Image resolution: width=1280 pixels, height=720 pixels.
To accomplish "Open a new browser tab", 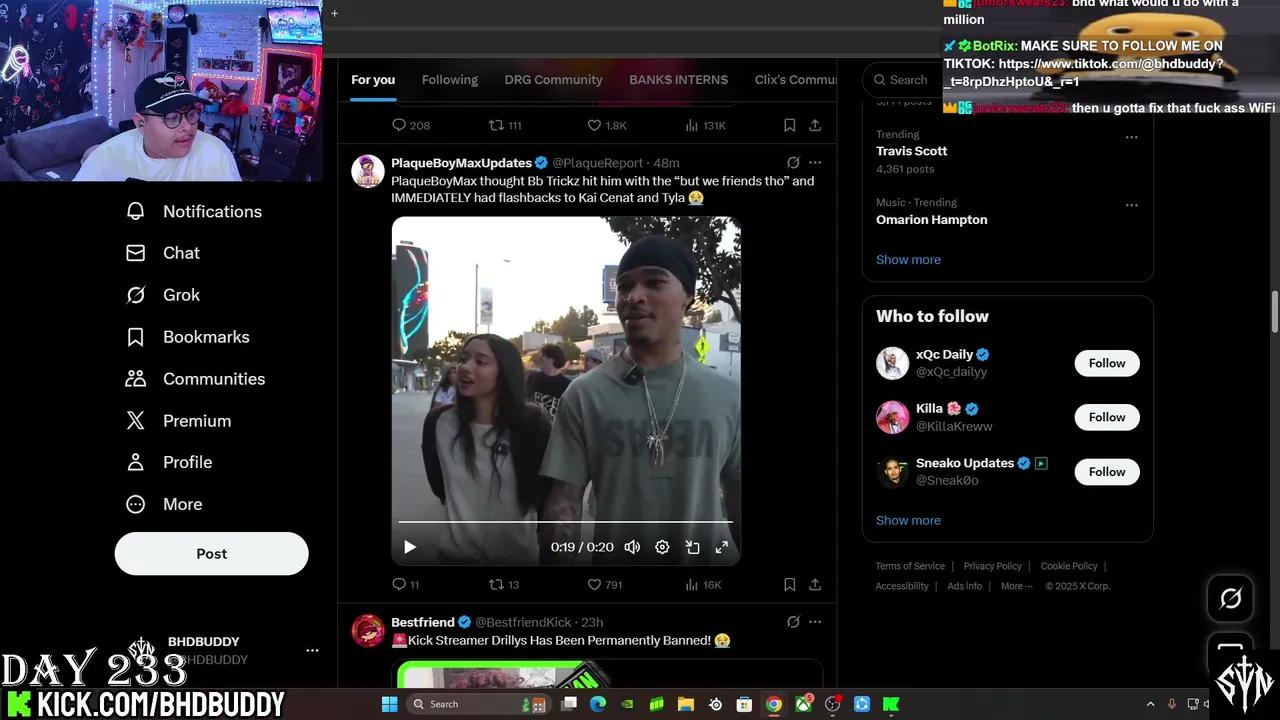I will (x=334, y=13).
